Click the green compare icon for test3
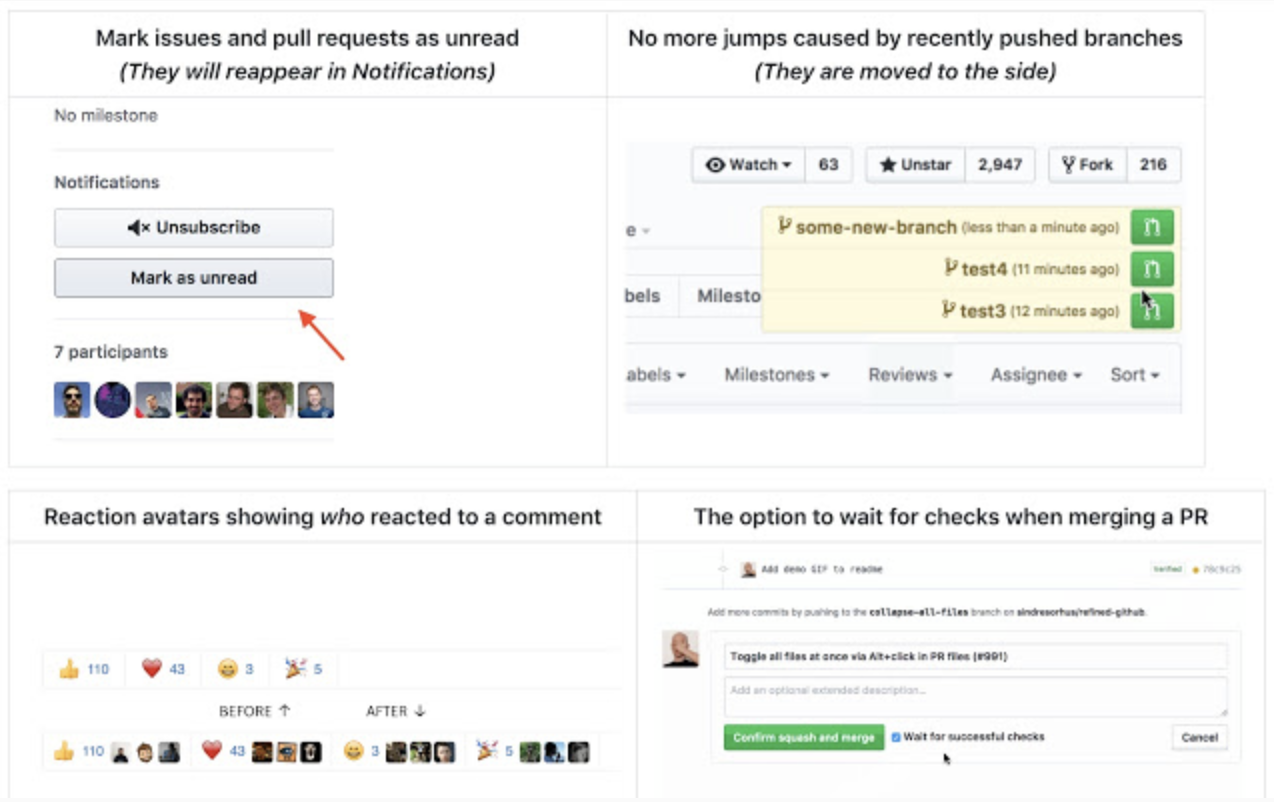This screenshot has width=1274, height=802. coord(1151,310)
